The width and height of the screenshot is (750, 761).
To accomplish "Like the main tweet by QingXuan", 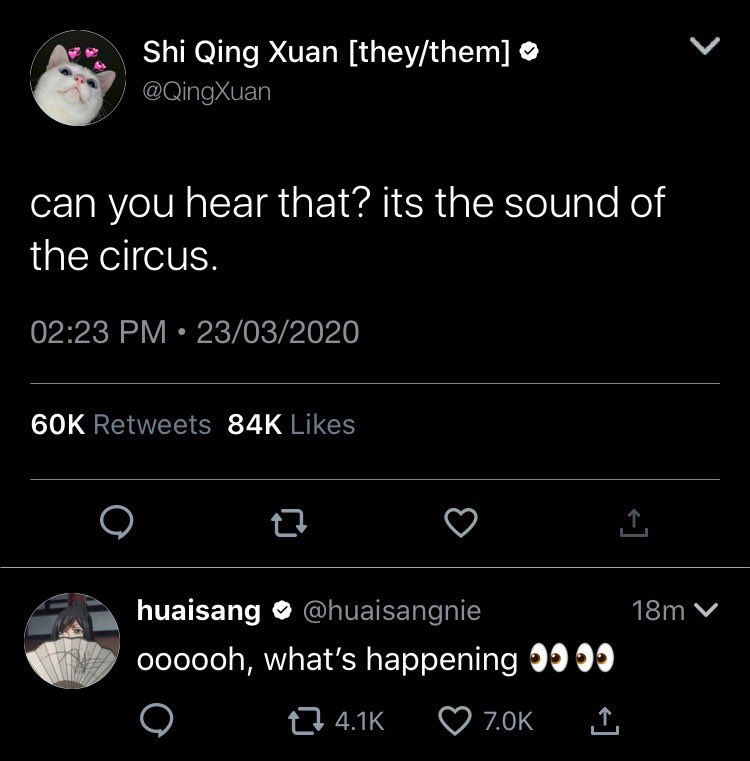I will pos(461,522).
